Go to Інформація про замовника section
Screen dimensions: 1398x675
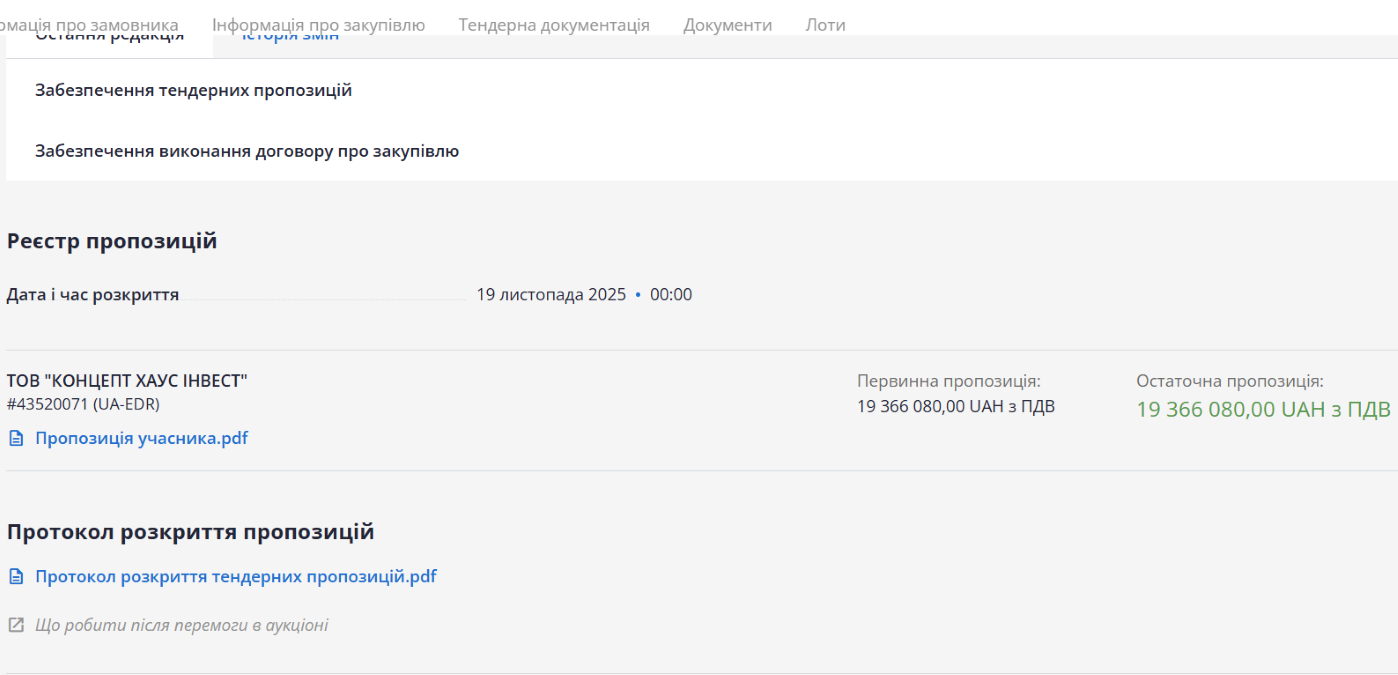(x=90, y=25)
